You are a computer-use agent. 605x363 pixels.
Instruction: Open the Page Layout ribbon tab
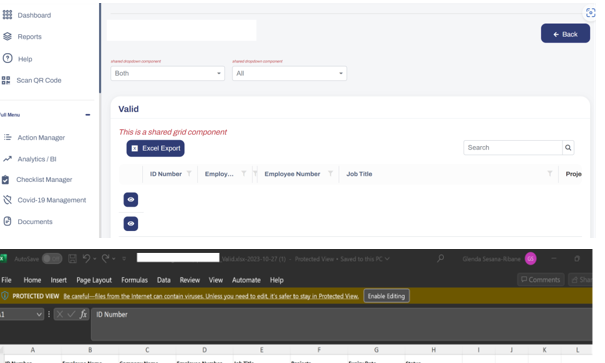click(x=94, y=280)
